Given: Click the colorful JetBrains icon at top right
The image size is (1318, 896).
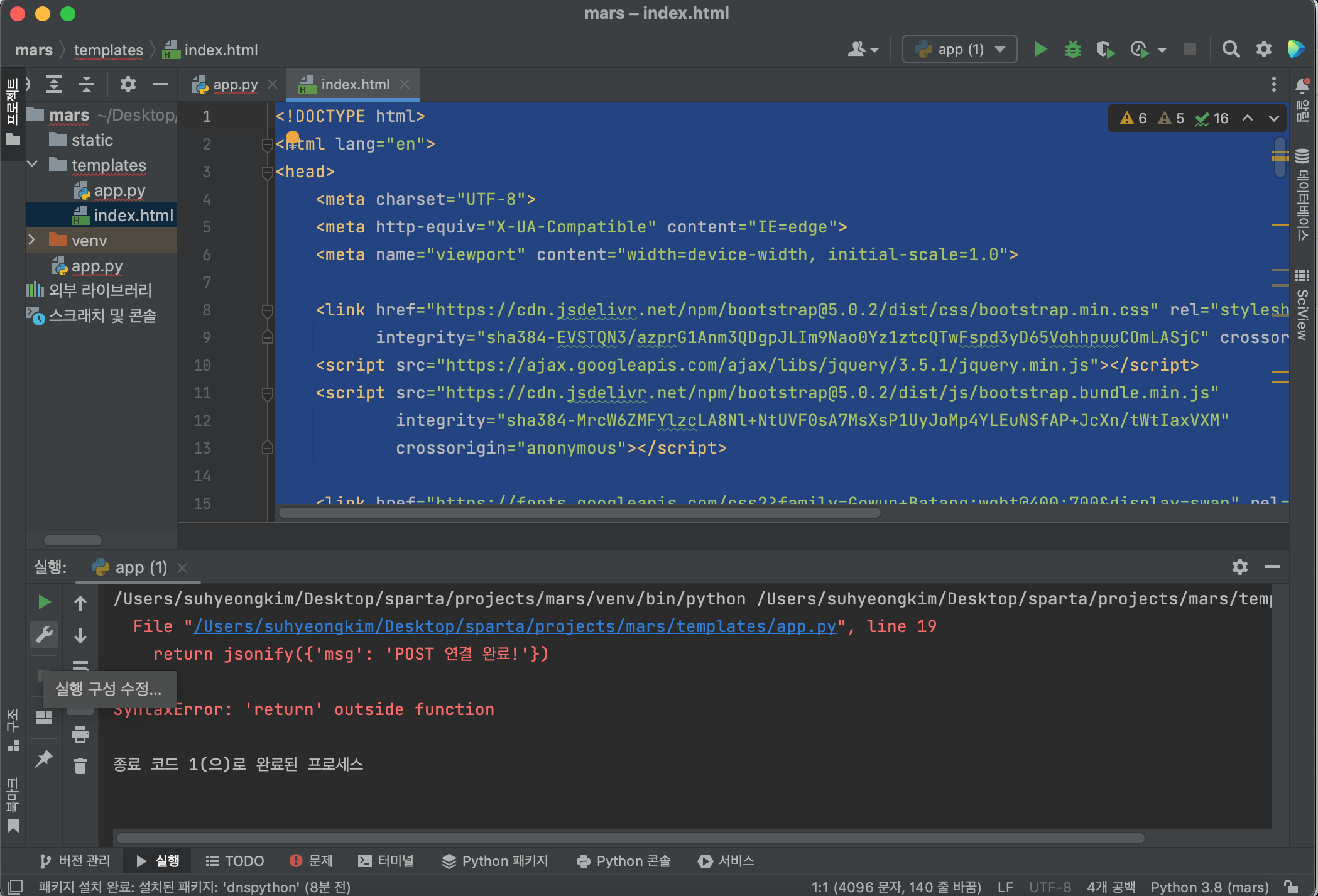Looking at the screenshot, I should [x=1295, y=49].
